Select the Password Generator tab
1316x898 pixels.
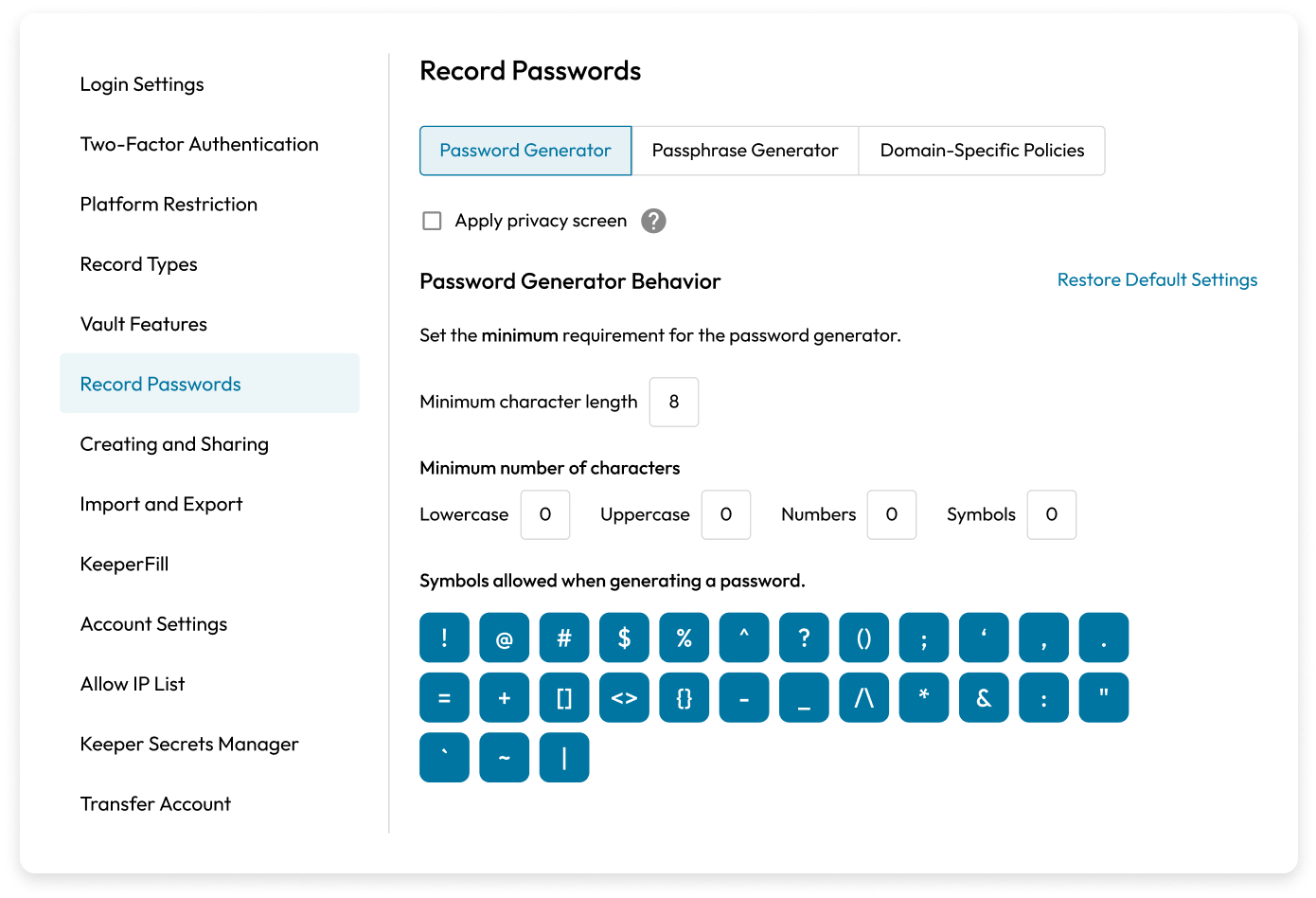coord(525,151)
